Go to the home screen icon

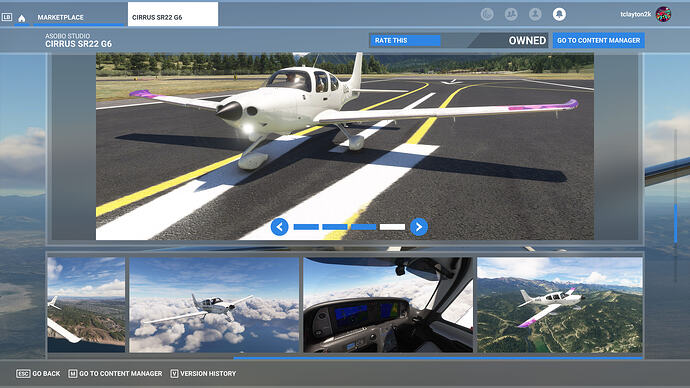(x=22, y=18)
